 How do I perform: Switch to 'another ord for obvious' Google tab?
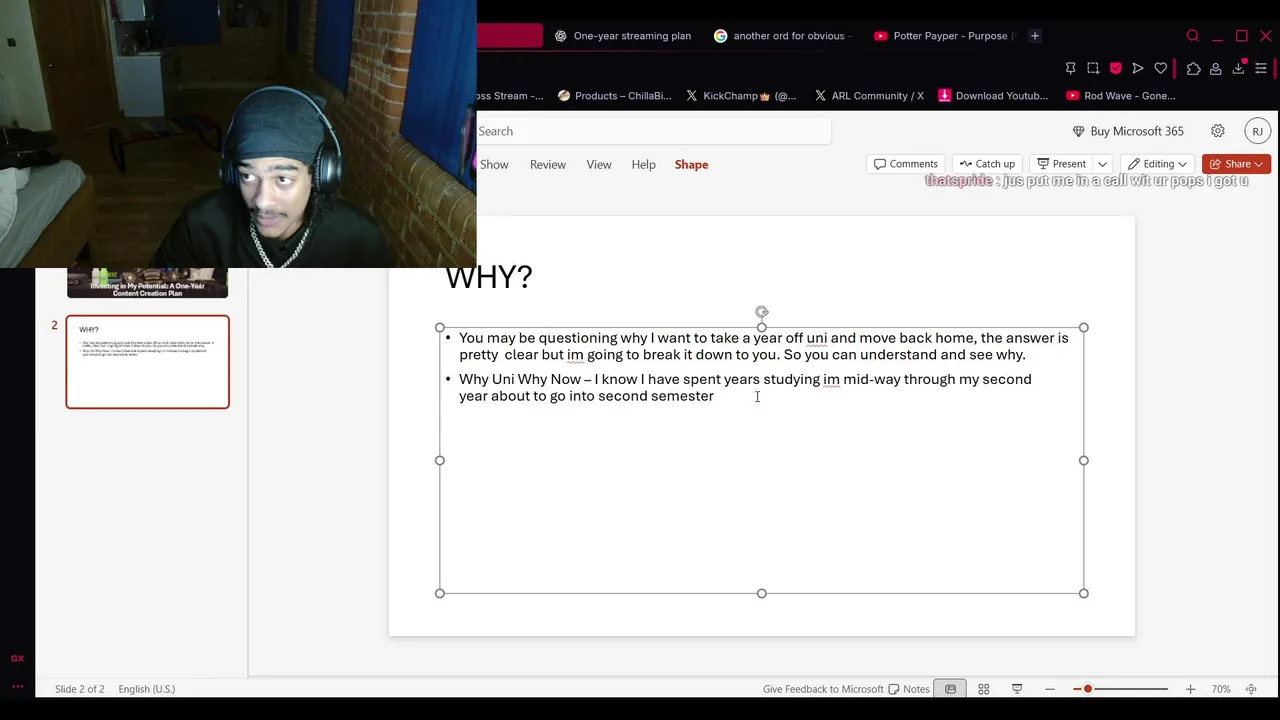783,36
